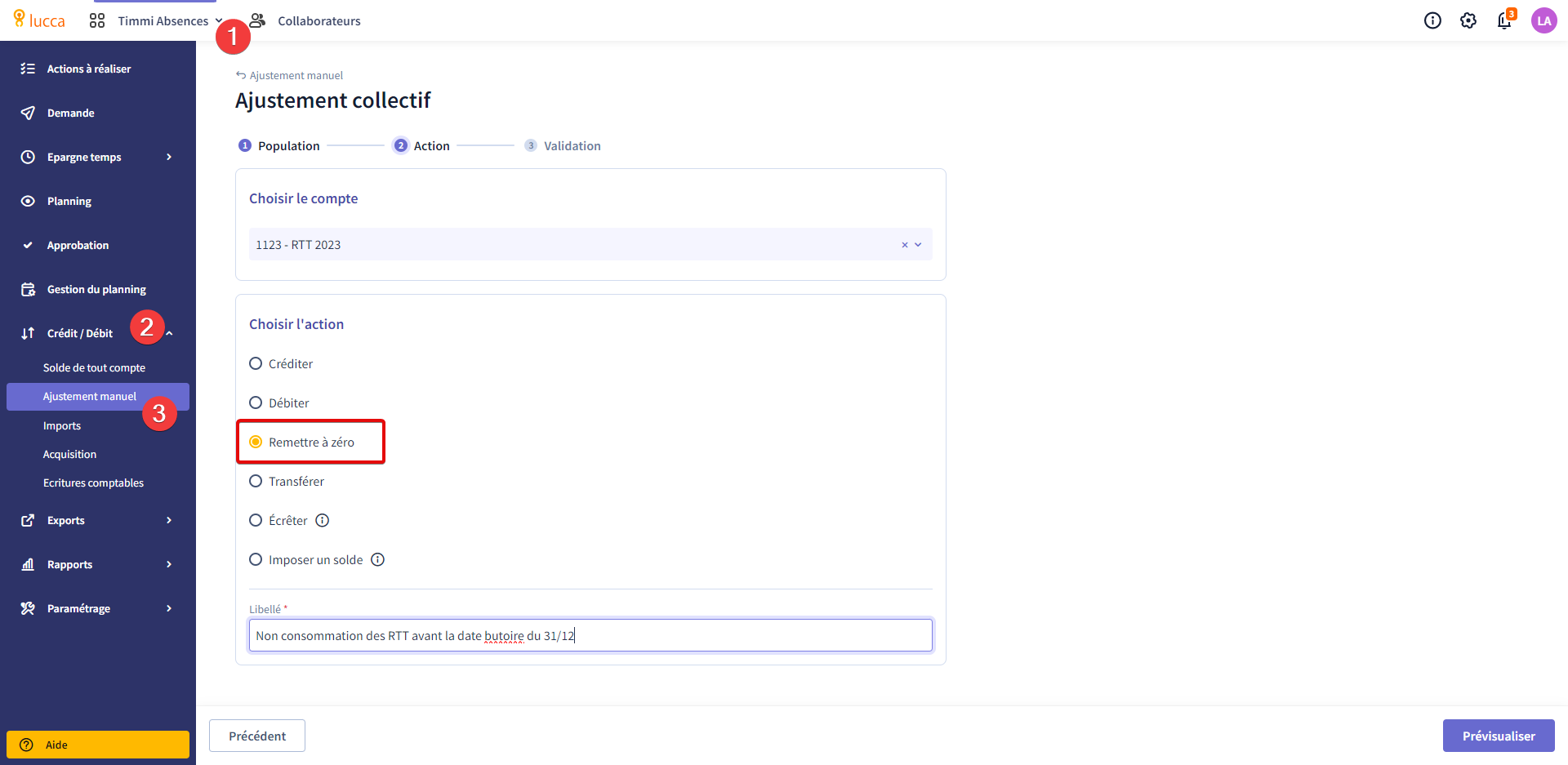
Task: Open Demande in sidebar
Action: click(x=98, y=113)
